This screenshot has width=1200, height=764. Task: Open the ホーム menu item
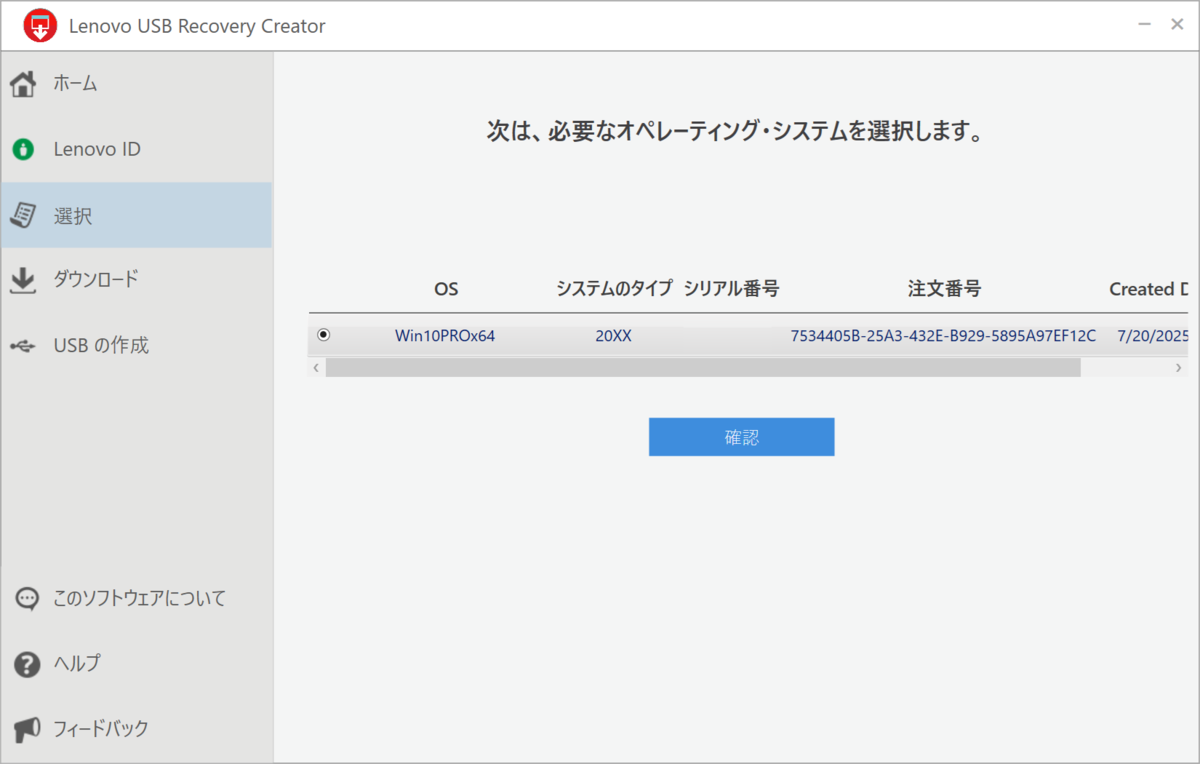pyautogui.click(x=136, y=84)
